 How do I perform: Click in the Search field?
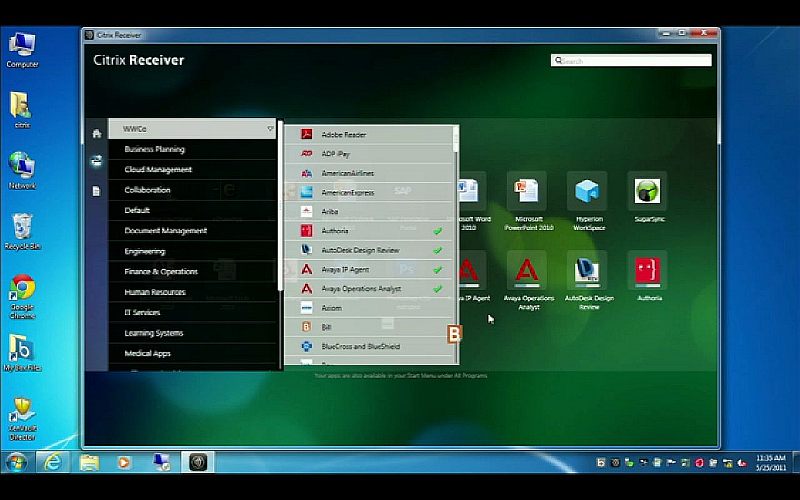(x=631, y=60)
